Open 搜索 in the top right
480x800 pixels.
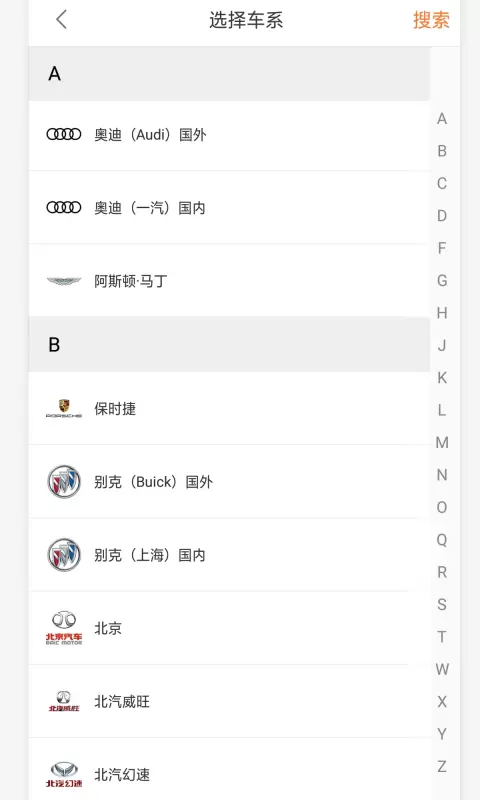431,20
